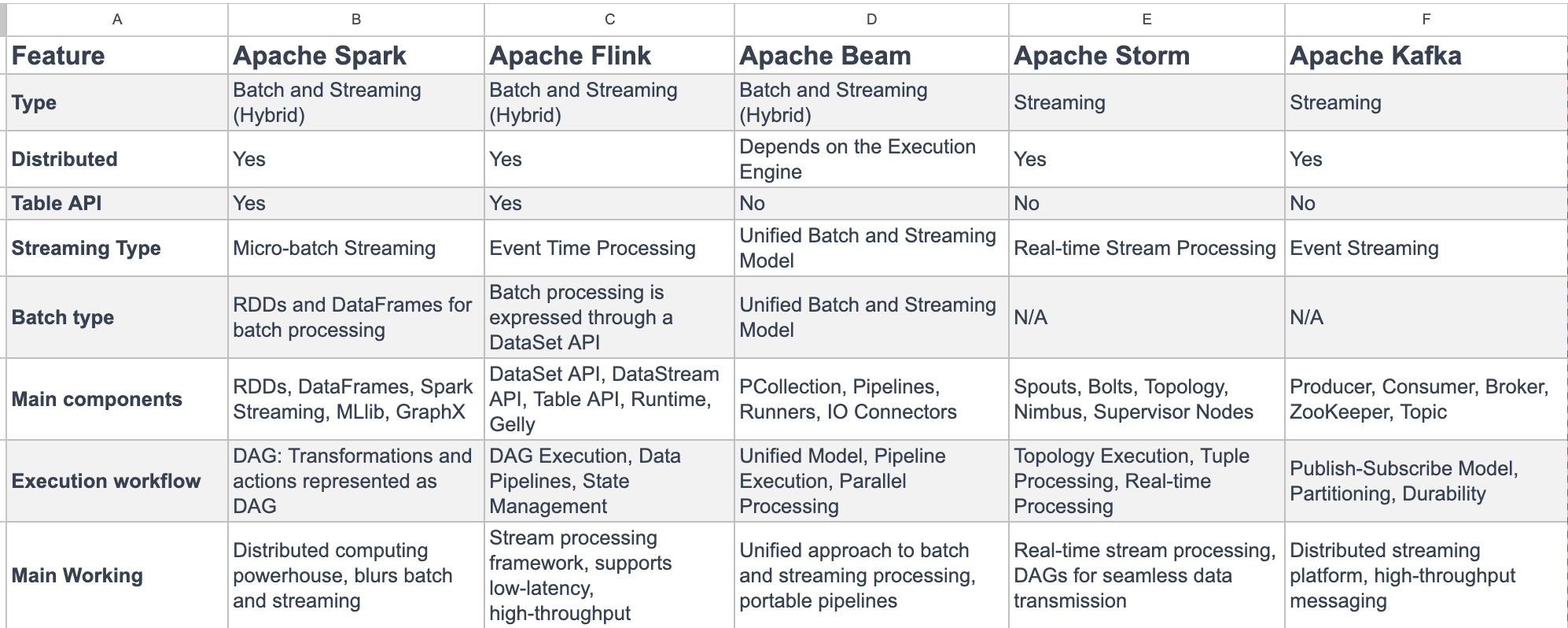Select column D header

(x=871, y=20)
